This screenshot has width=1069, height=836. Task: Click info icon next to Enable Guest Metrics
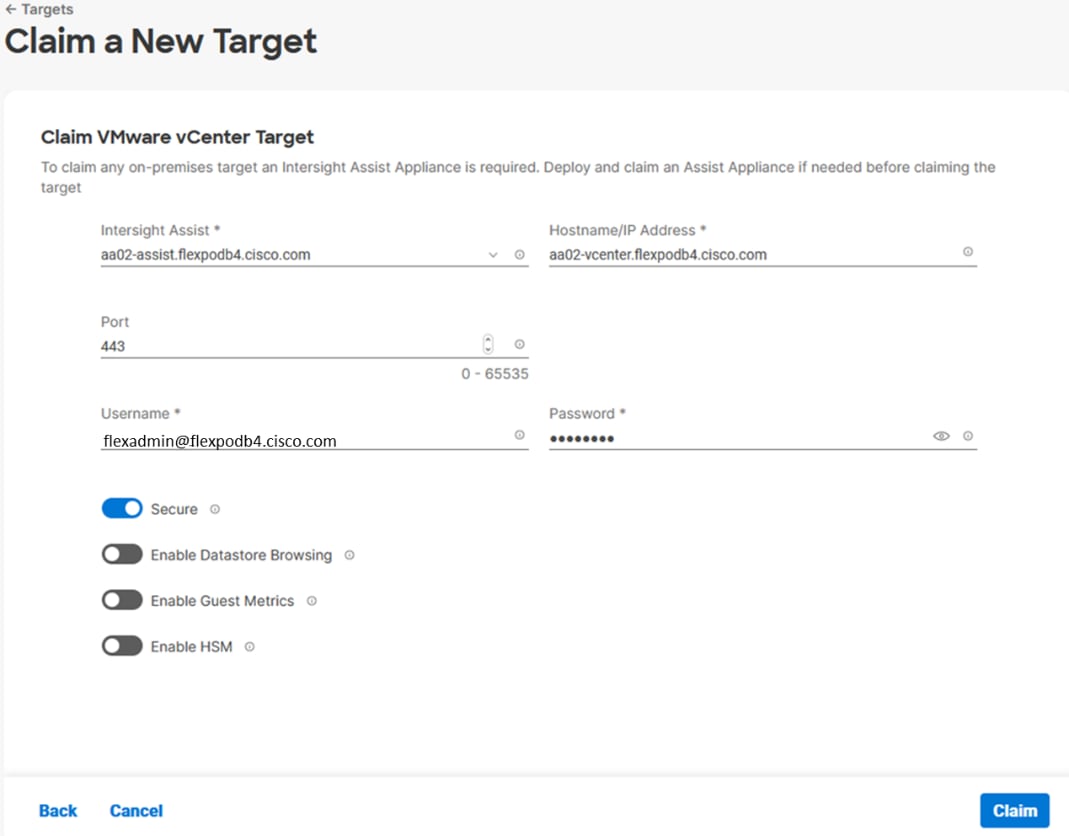tap(312, 601)
